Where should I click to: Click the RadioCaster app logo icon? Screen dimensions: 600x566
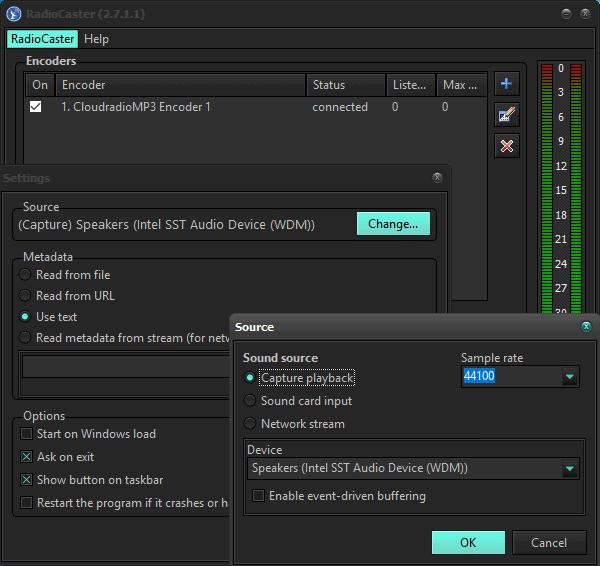(x=15, y=13)
